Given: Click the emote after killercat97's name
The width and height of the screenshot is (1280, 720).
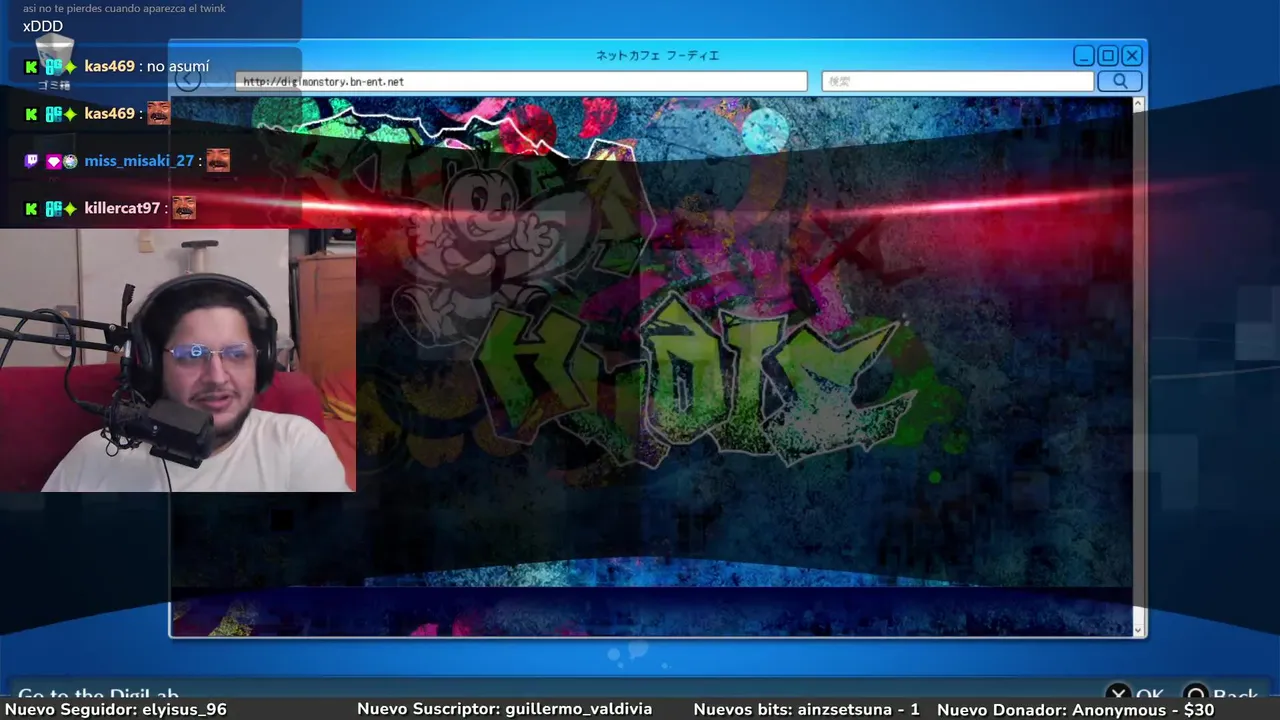Looking at the screenshot, I should pos(183,208).
